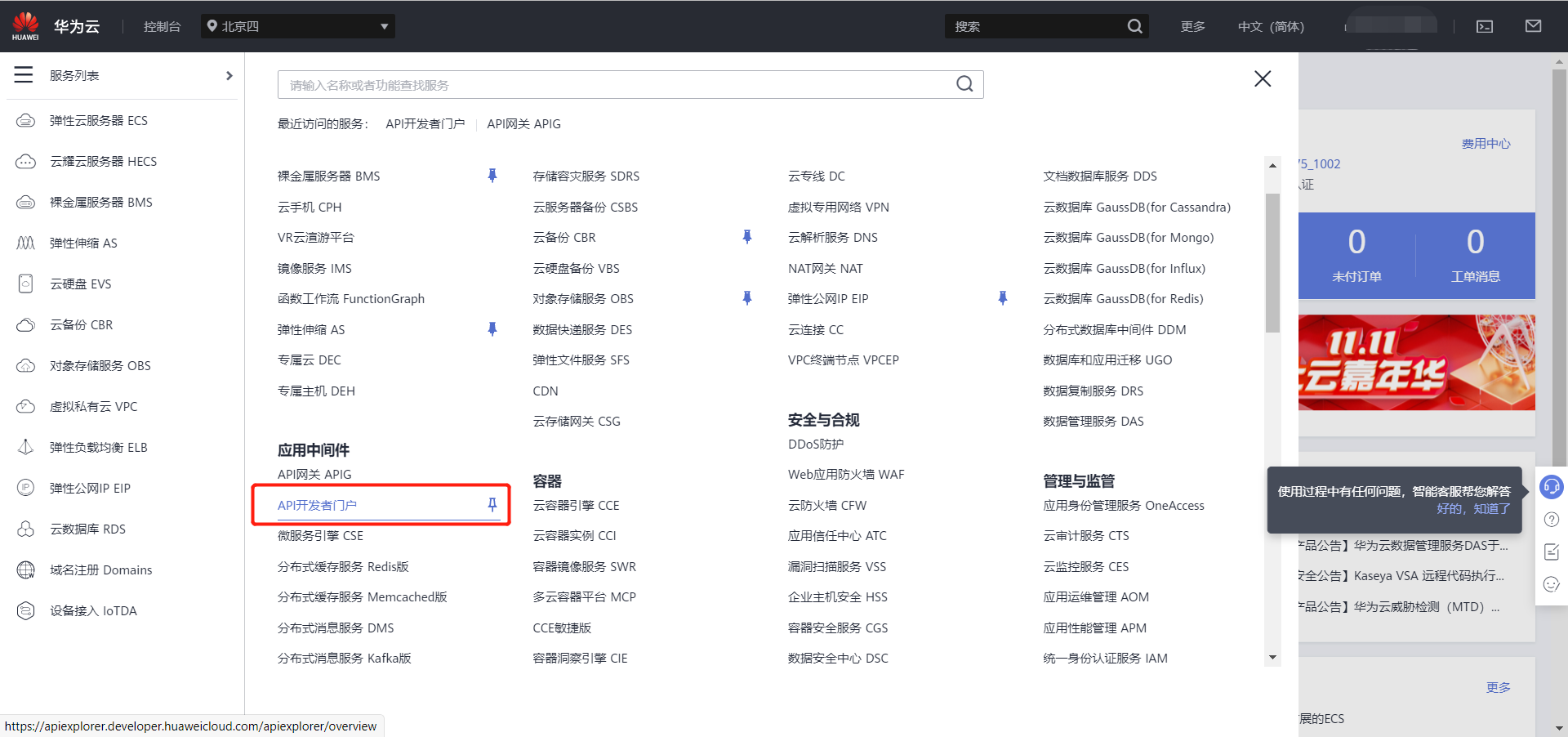The height and width of the screenshot is (737, 1568).
Task: Unpin 弹性公网IP EIP from favorites
Action: click(1003, 298)
